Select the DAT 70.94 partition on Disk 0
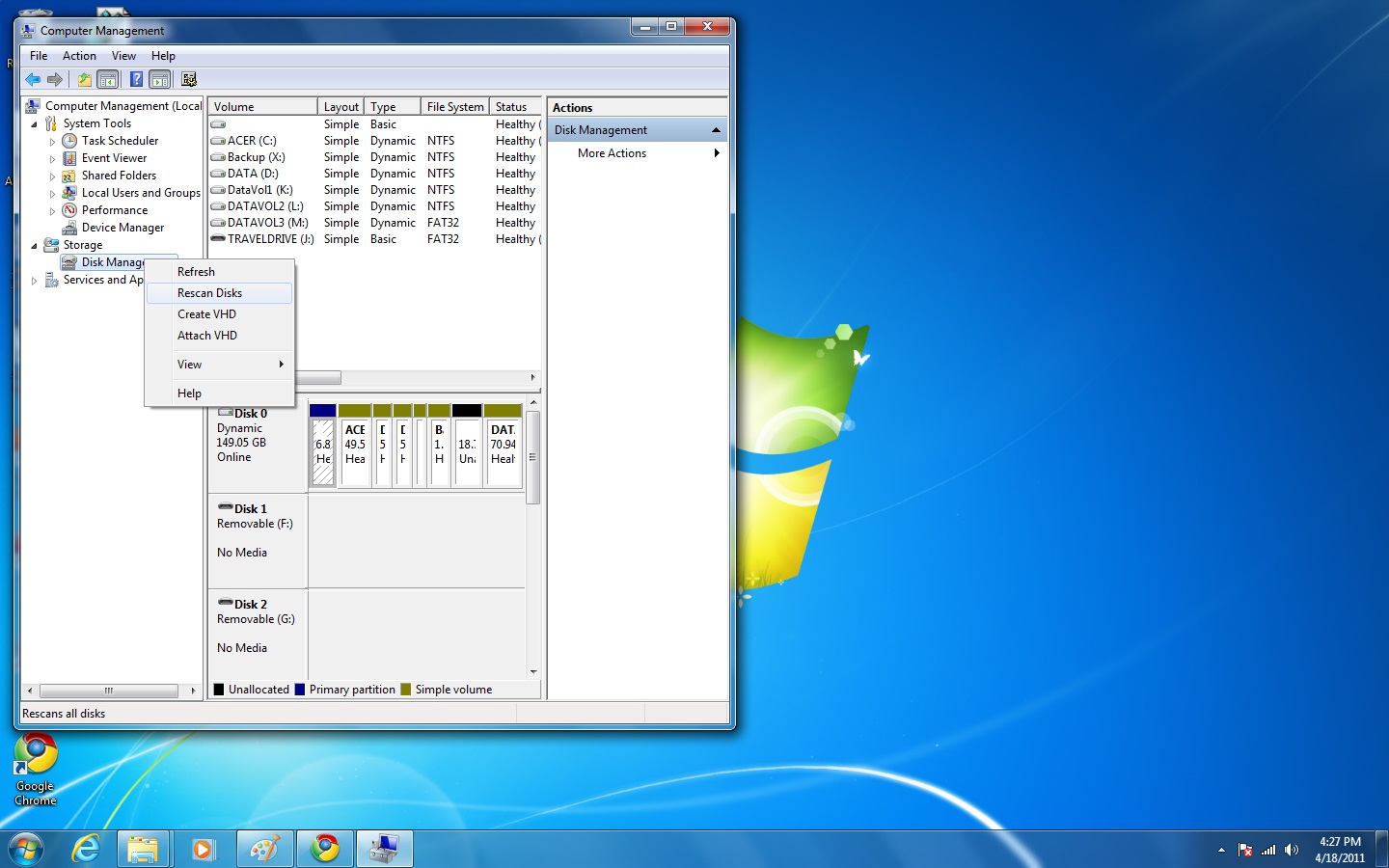 tap(503, 446)
